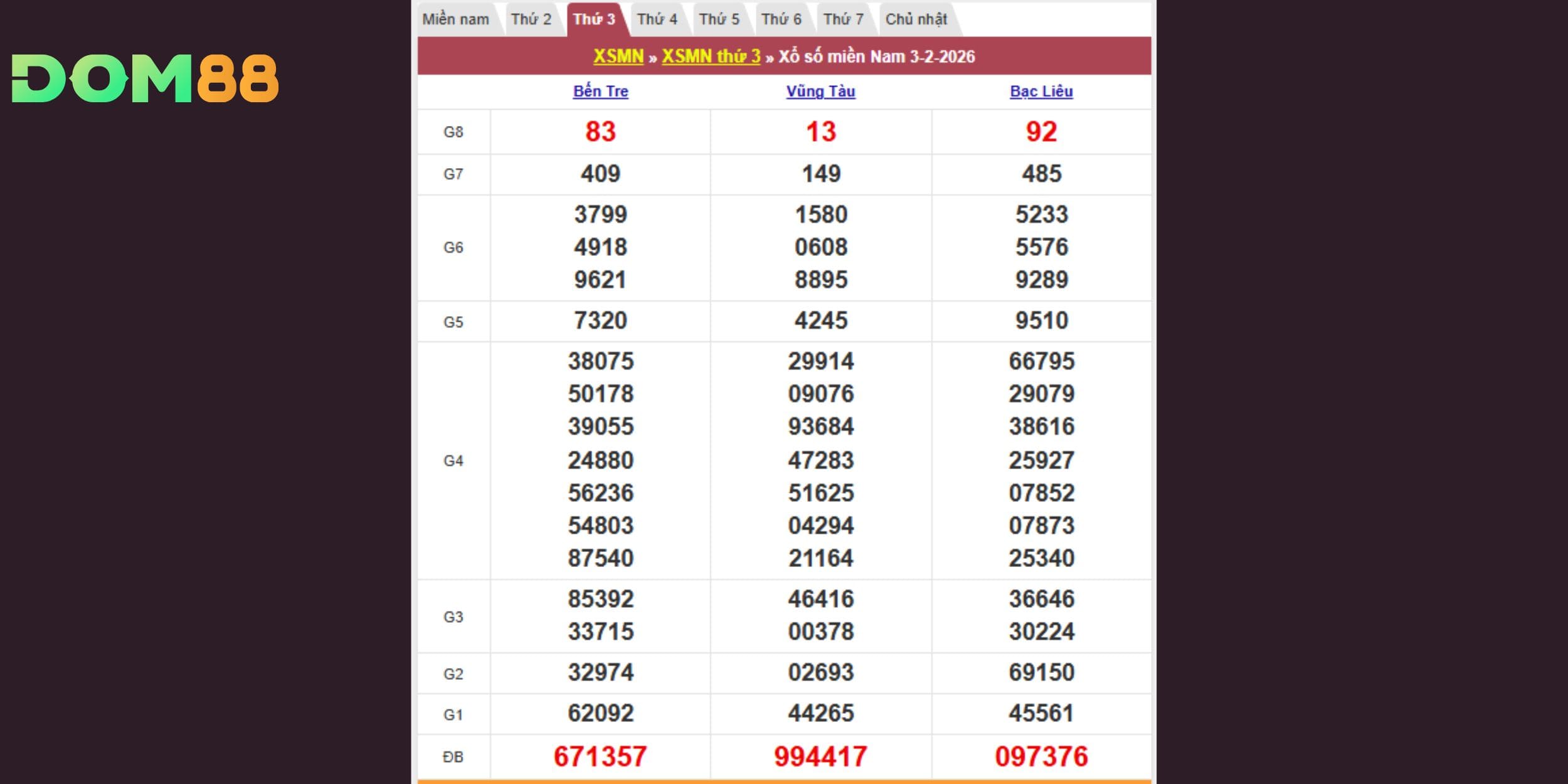The width and height of the screenshot is (1568, 784).
Task: Click Bến Tre special prize 671357
Action: tap(600, 756)
